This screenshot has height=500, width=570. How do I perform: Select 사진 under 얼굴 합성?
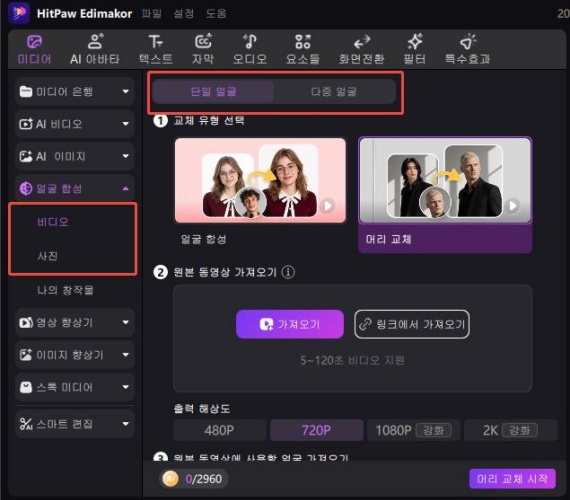click(47, 256)
